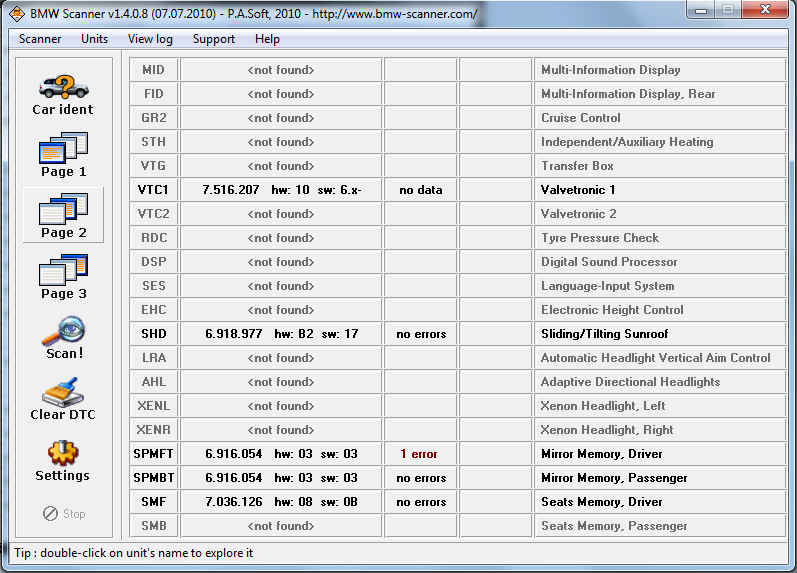Open the Help menu

(x=267, y=39)
